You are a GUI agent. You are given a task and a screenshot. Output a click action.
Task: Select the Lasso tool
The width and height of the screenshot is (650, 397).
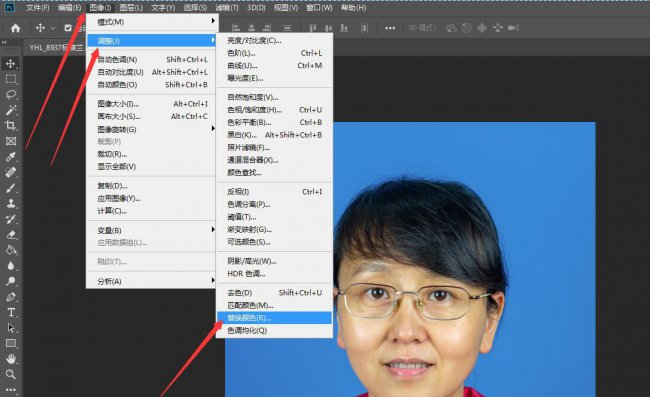click(x=11, y=94)
